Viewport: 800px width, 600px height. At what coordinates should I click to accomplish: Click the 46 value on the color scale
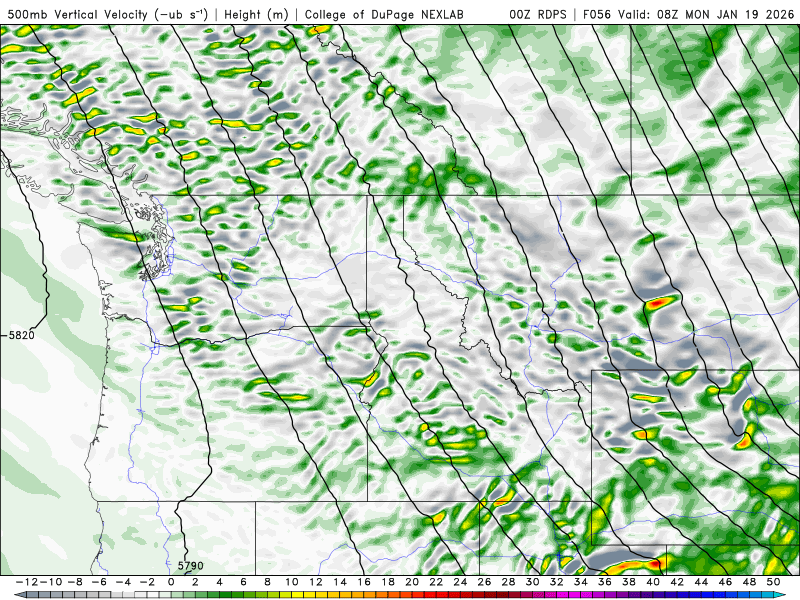coord(725,582)
